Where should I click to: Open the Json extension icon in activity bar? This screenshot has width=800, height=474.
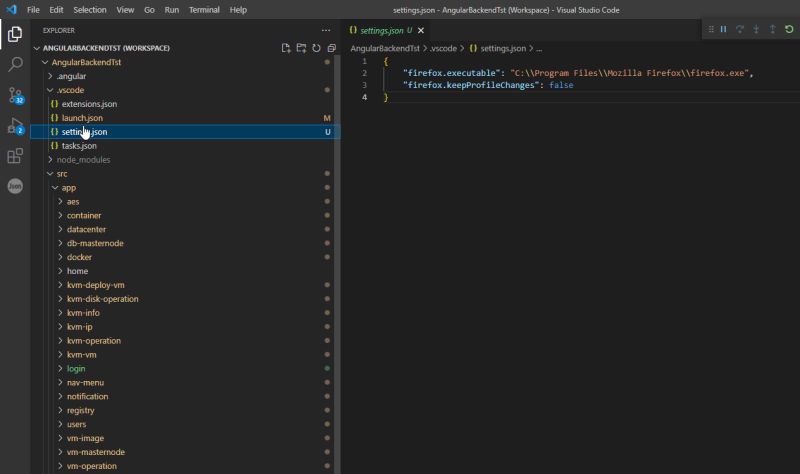pos(15,186)
